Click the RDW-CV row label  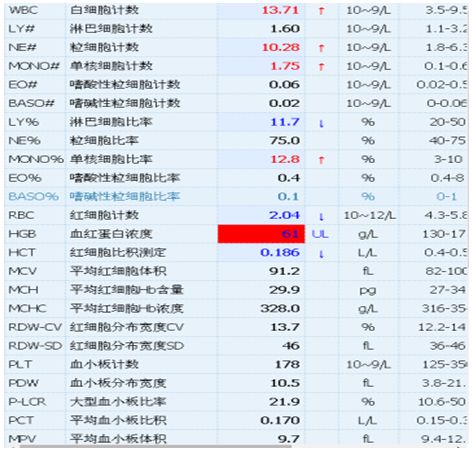coord(35,327)
